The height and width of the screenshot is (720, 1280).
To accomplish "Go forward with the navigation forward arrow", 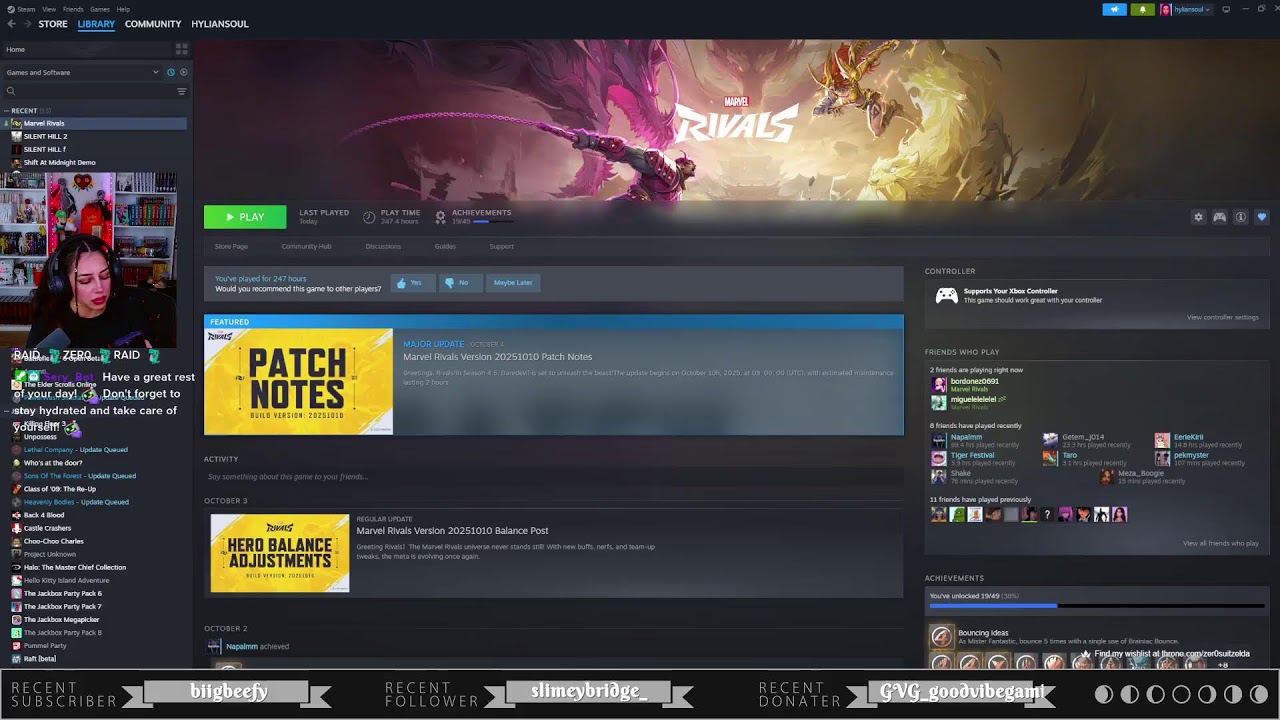I will [27, 24].
